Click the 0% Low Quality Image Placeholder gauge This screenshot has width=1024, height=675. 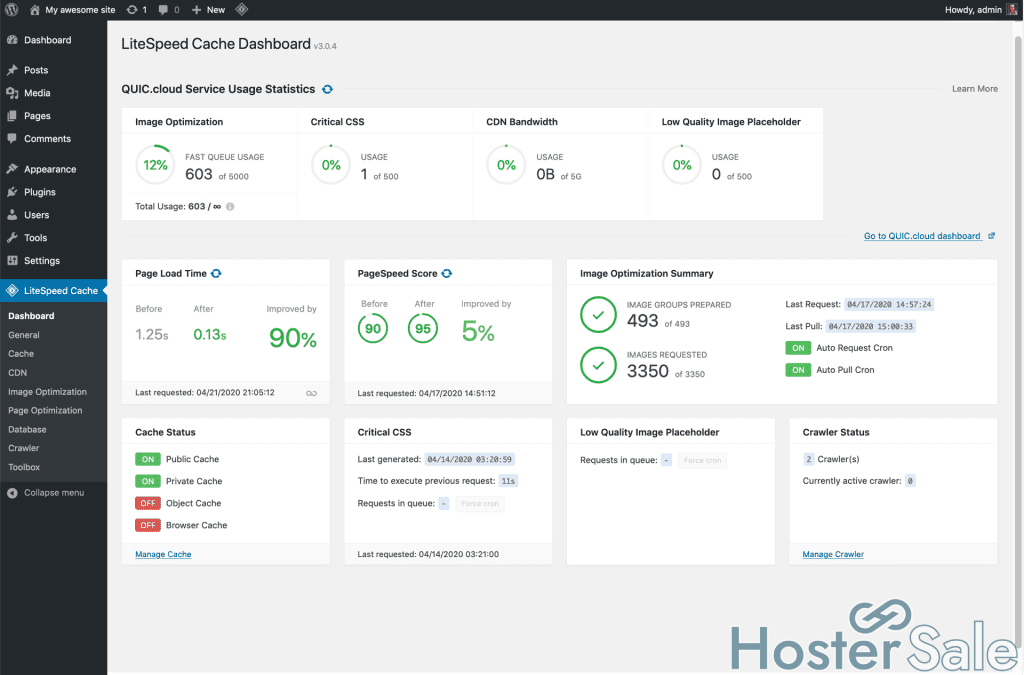tap(682, 165)
